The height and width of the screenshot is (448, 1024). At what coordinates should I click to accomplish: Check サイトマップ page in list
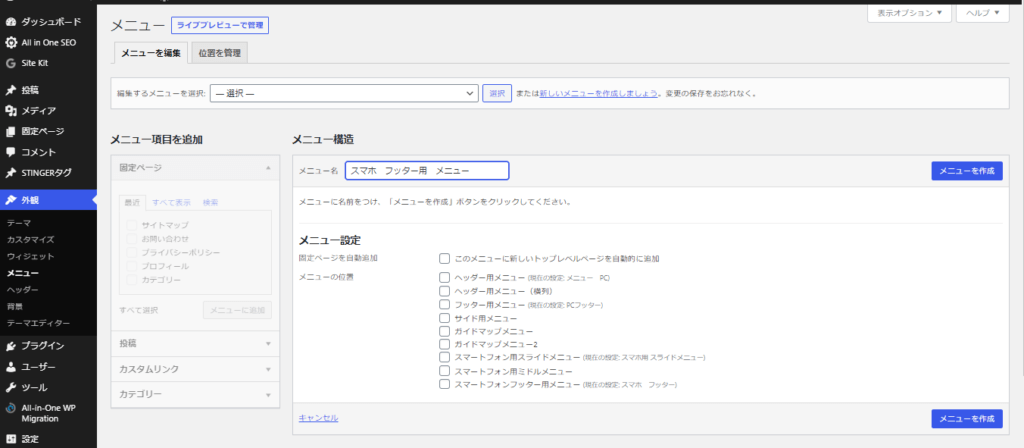[132, 225]
